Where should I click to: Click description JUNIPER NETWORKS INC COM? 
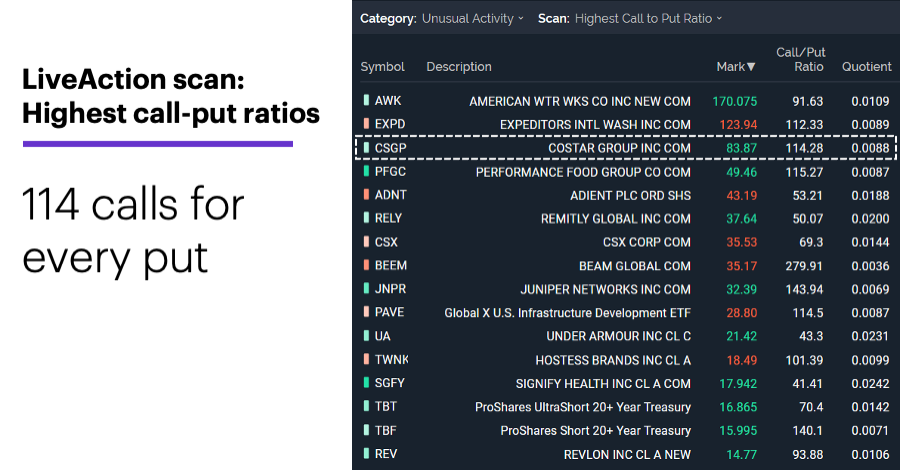click(x=606, y=290)
